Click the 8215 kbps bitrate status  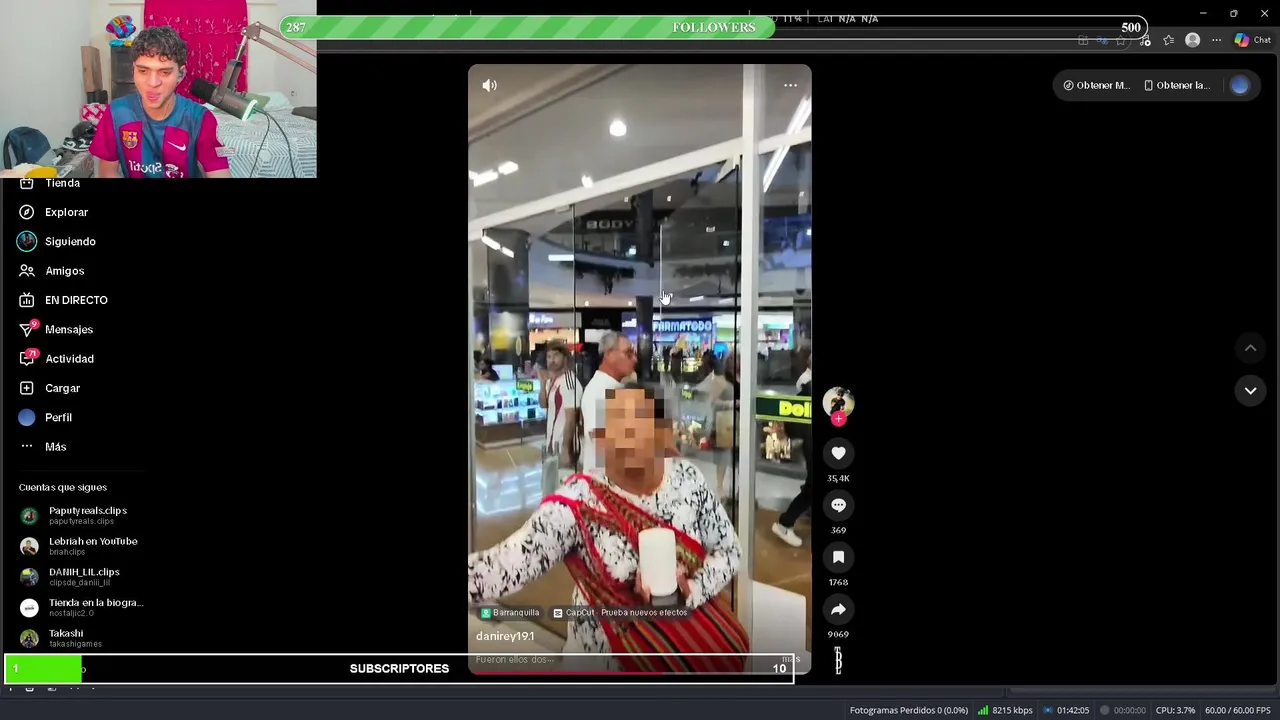(x=1005, y=711)
